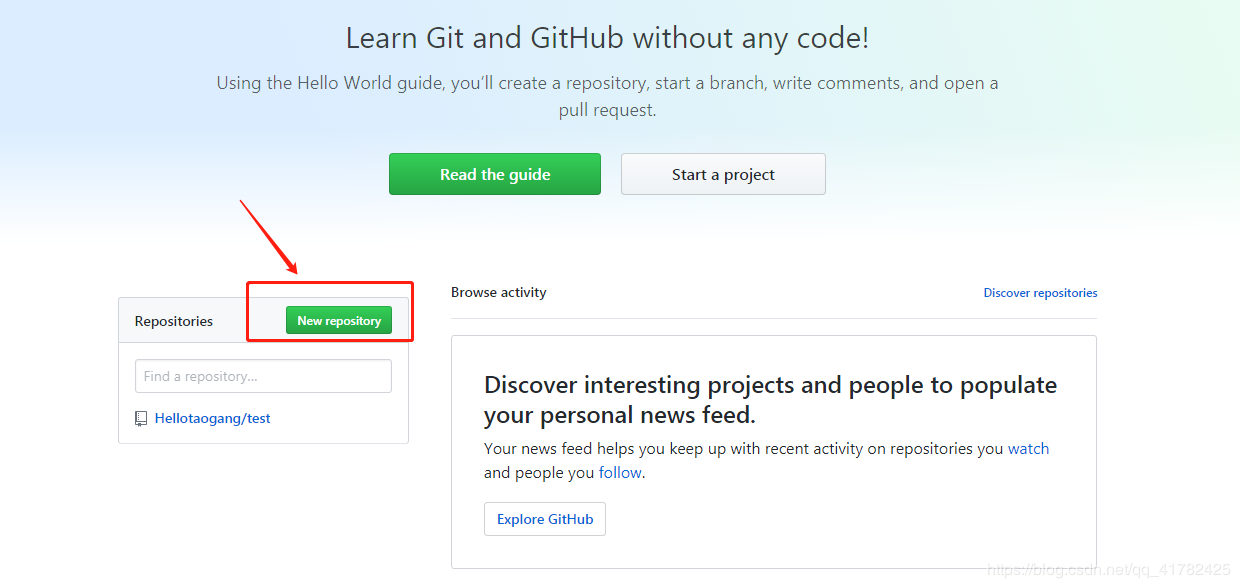The height and width of the screenshot is (588, 1240).
Task: Click the Repositories panel heading
Action: (x=174, y=321)
